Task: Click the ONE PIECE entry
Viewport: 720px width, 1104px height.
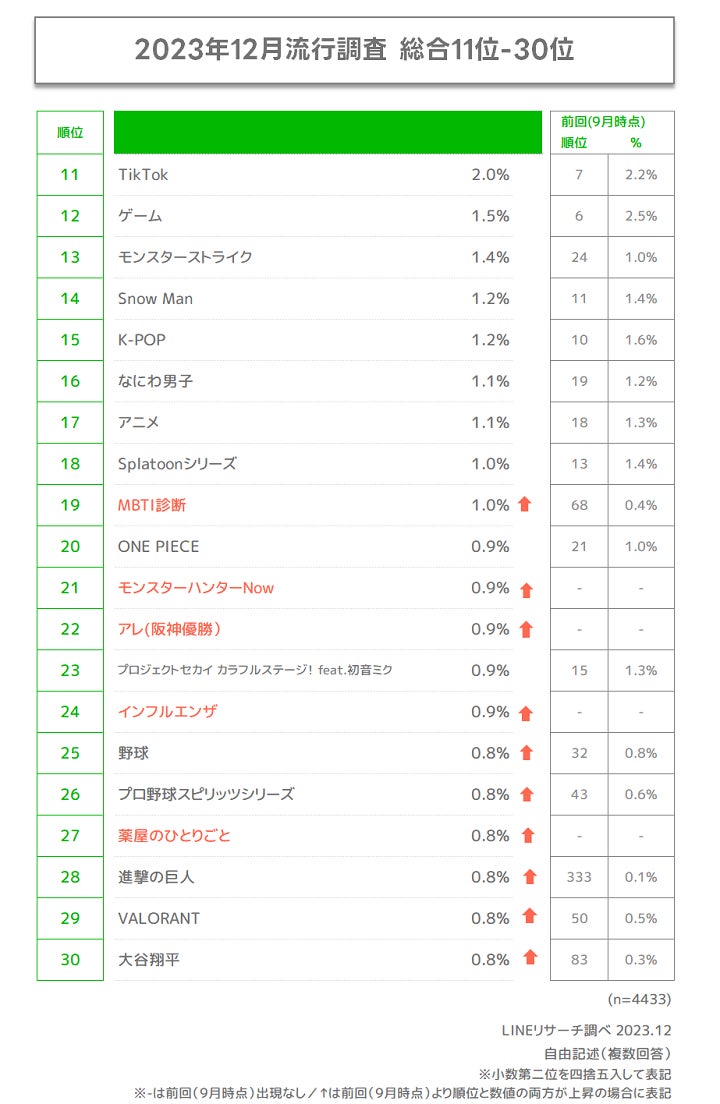Action: 158,547
